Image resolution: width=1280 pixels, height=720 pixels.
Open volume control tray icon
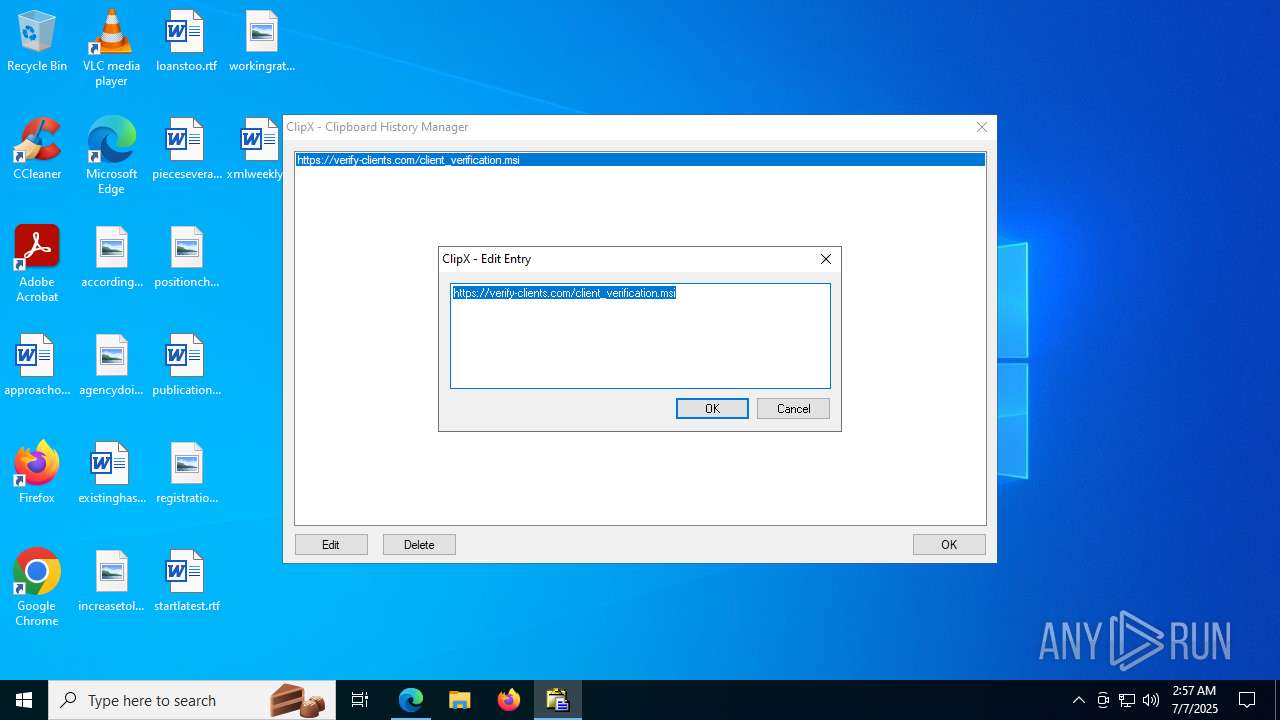pyautogui.click(x=1151, y=700)
